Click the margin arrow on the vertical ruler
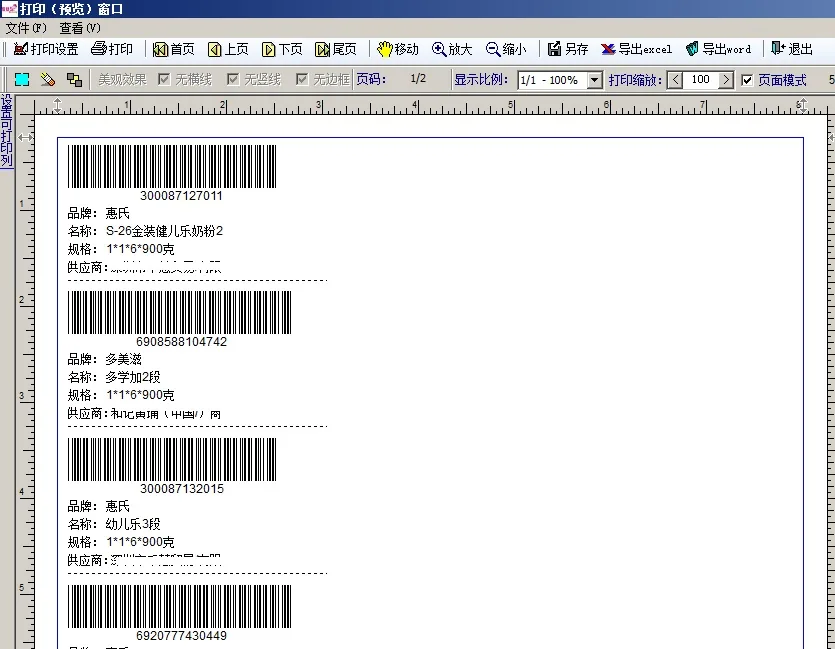This screenshot has height=649, width=835. (25, 137)
